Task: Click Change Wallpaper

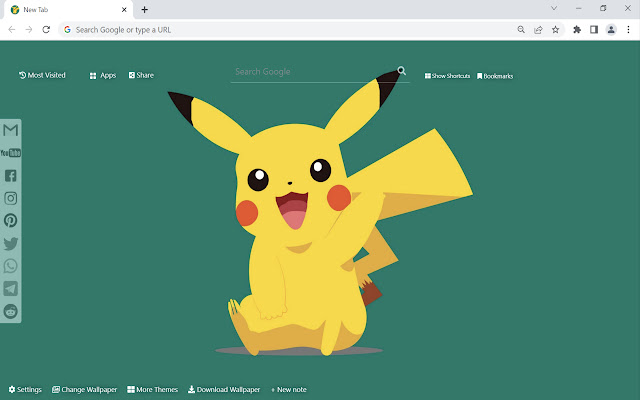Action: coord(84,389)
